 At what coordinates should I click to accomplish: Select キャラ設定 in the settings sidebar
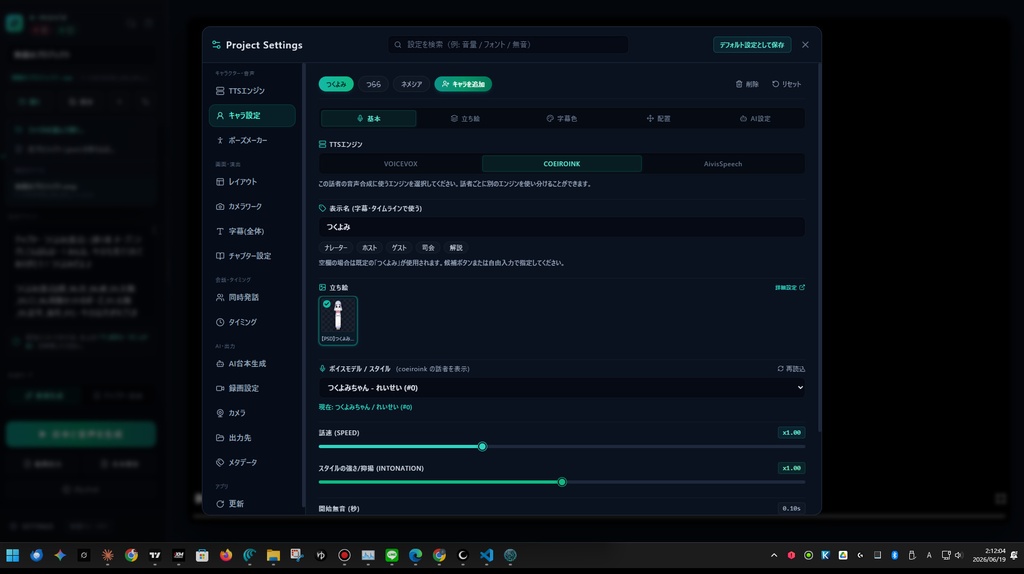click(252, 116)
